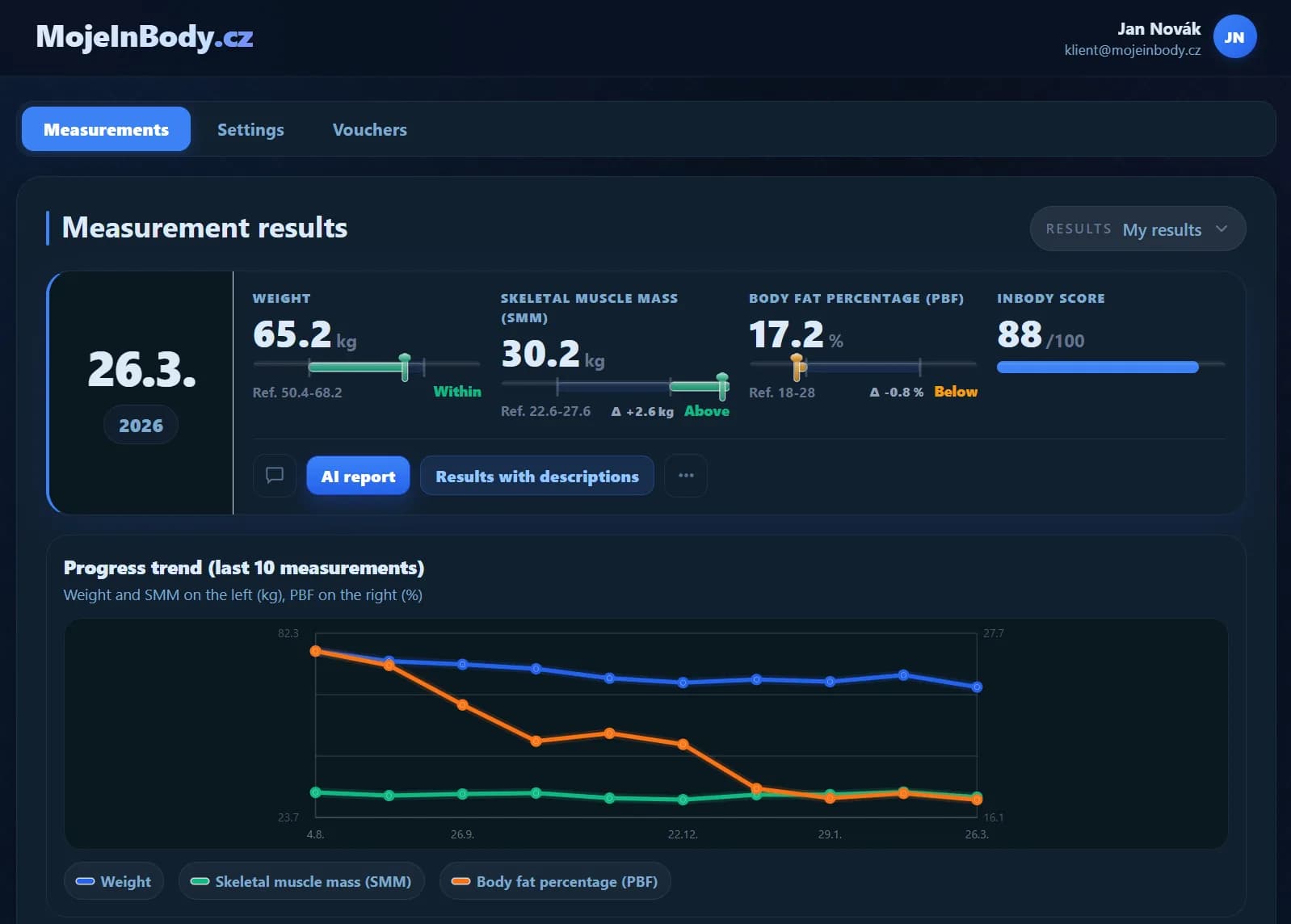Click the JN user avatar
Screen dimensions: 1291x924
(x=1234, y=37)
